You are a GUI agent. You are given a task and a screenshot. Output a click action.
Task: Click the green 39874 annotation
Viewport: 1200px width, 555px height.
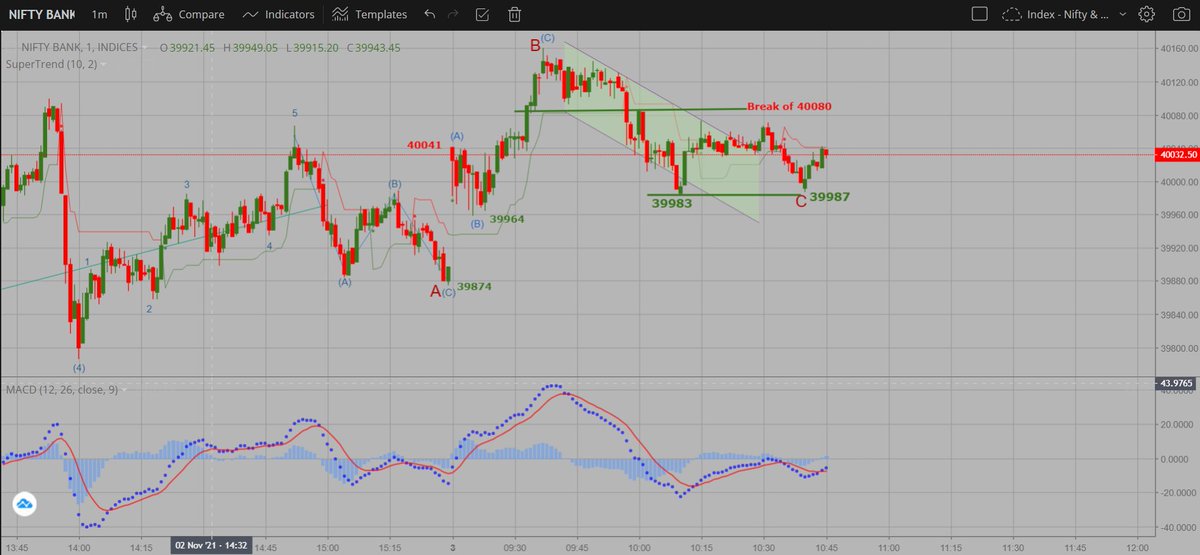click(474, 286)
